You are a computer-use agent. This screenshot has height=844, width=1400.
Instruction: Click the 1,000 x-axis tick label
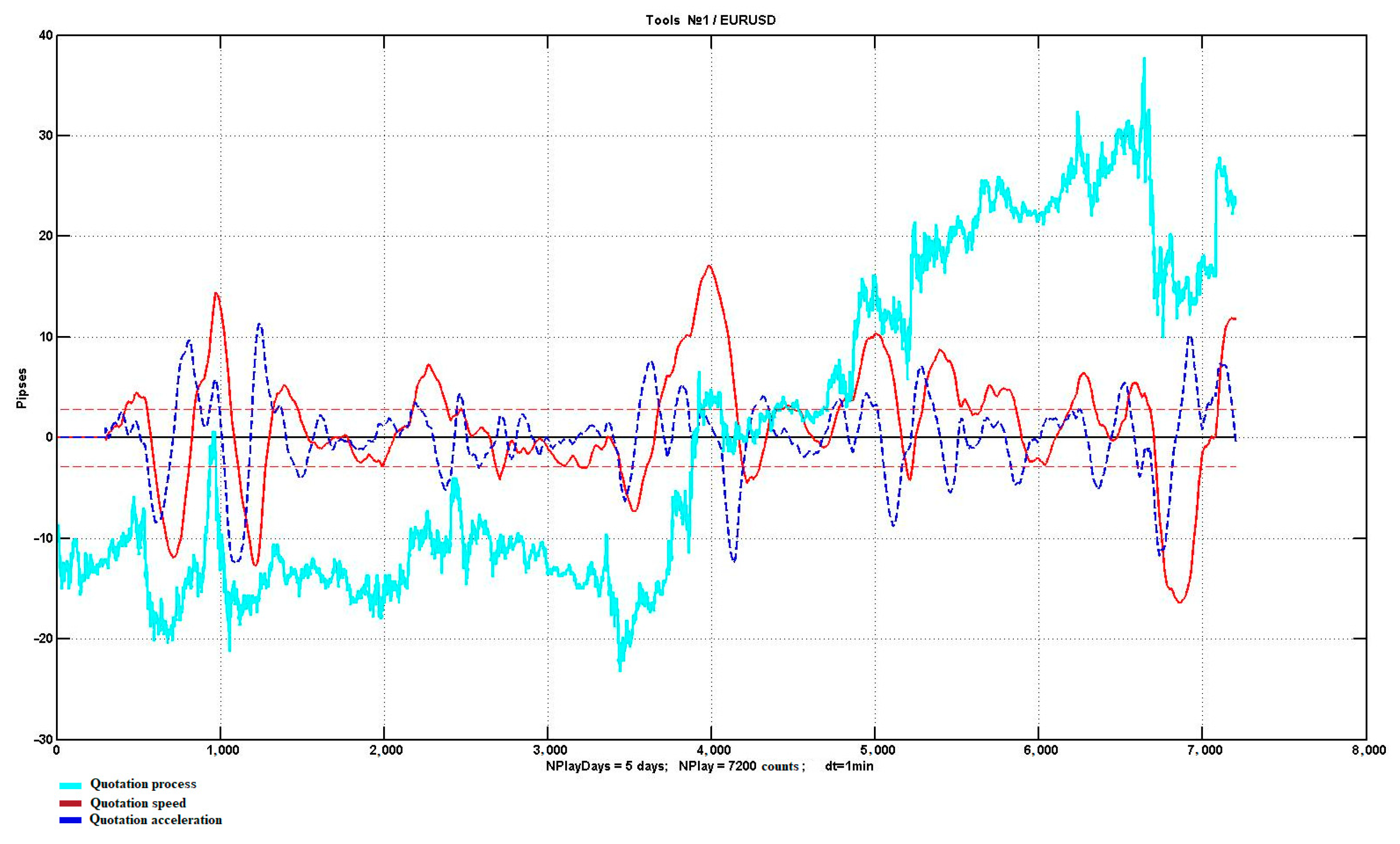coord(223,750)
